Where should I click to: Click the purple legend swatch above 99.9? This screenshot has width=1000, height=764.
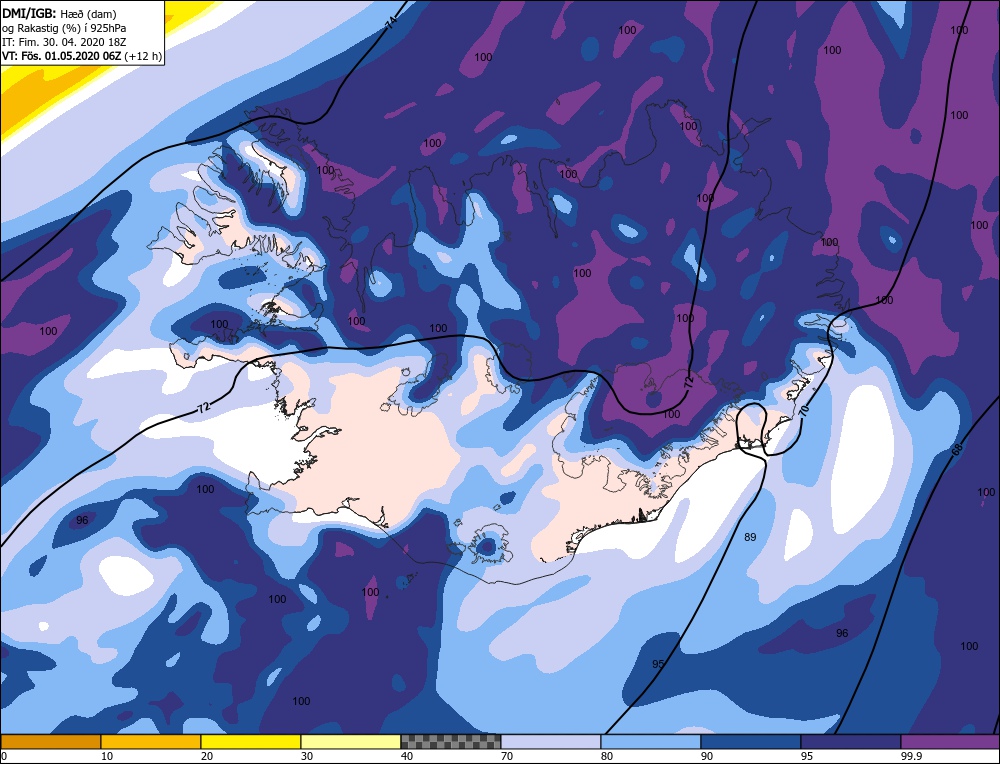point(950,742)
